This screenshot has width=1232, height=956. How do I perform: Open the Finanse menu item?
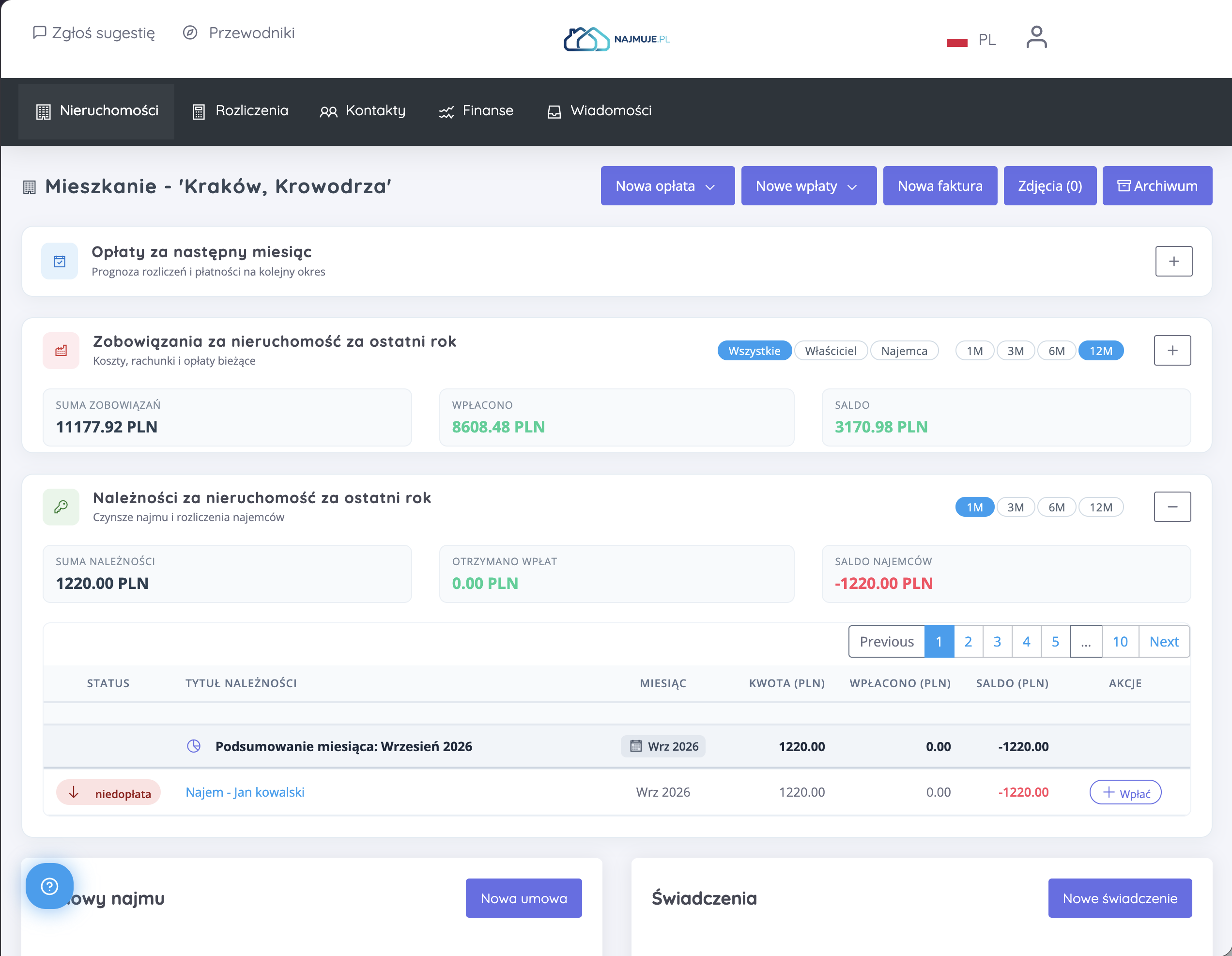tap(476, 111)
